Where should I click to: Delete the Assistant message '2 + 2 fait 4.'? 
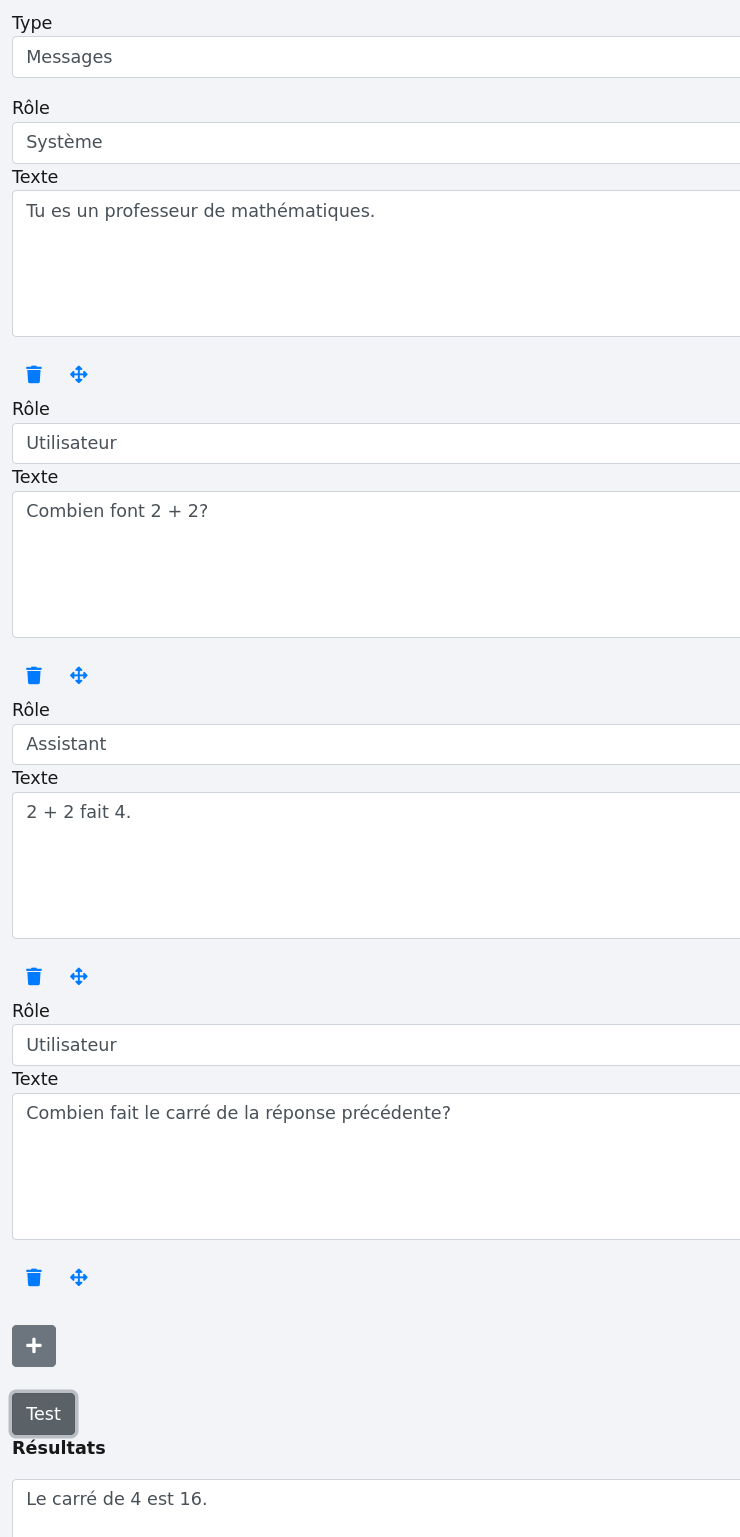34,977
